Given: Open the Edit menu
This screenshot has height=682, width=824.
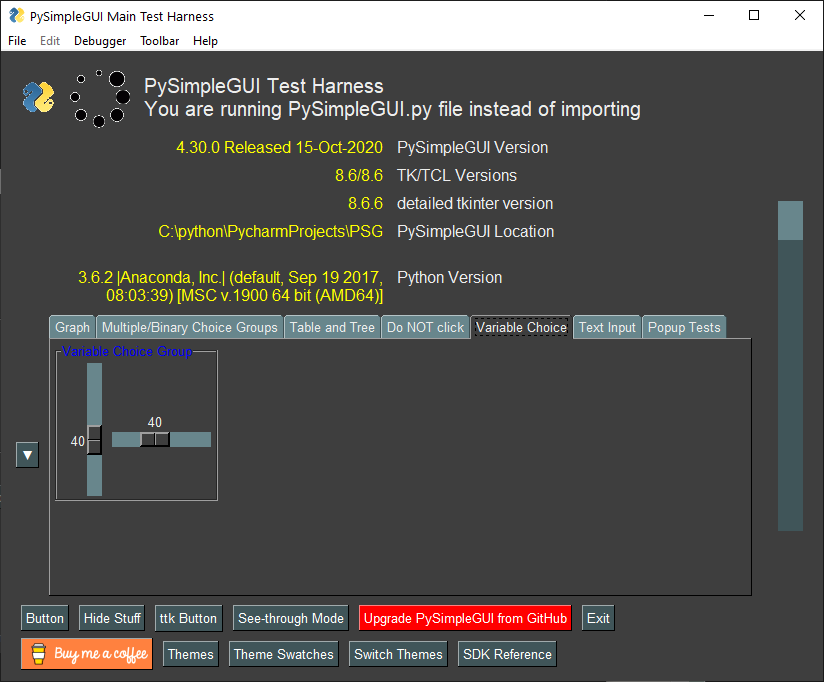Looking at the screenshot, I should (x=50, y=41).
